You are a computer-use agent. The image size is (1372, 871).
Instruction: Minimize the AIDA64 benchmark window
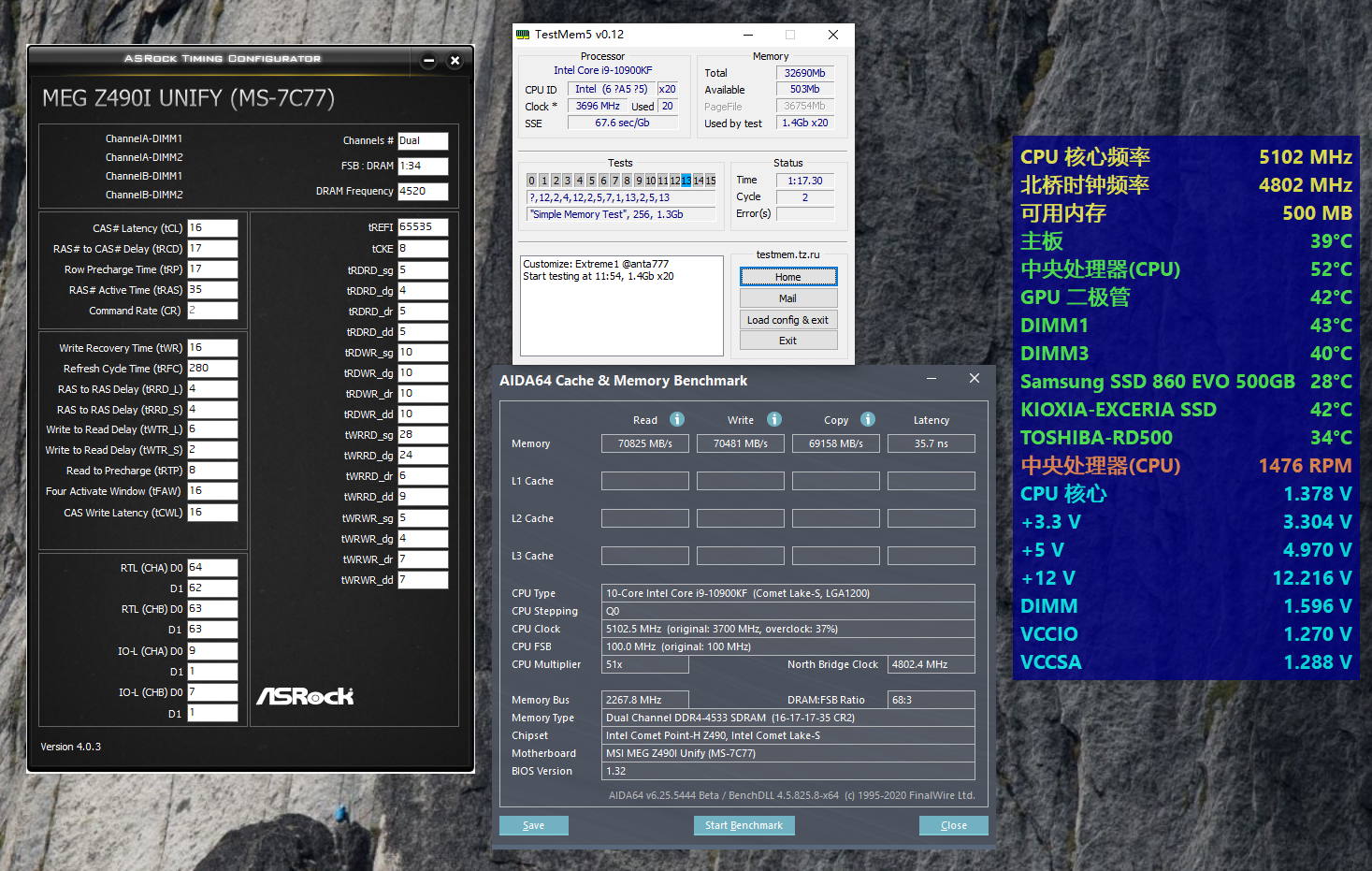click(x=932, y=379)
